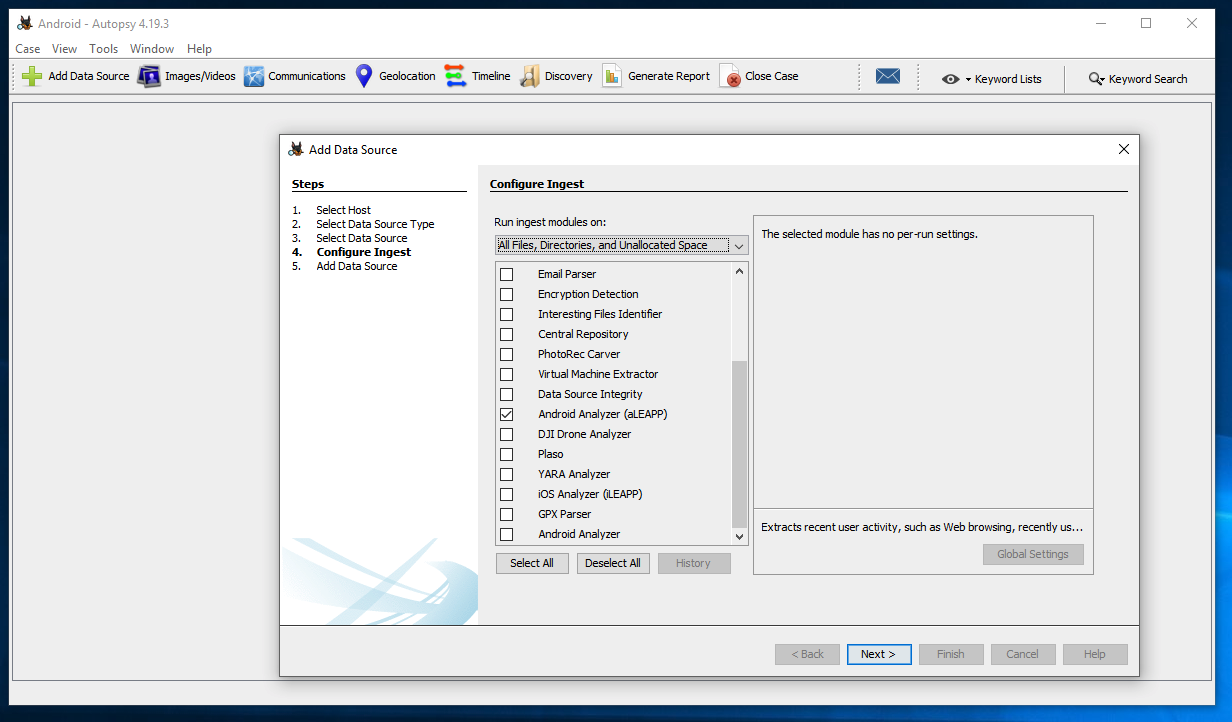Maximize the Autopsy main window
The image size is (1232, 722).
[1146, 23]
